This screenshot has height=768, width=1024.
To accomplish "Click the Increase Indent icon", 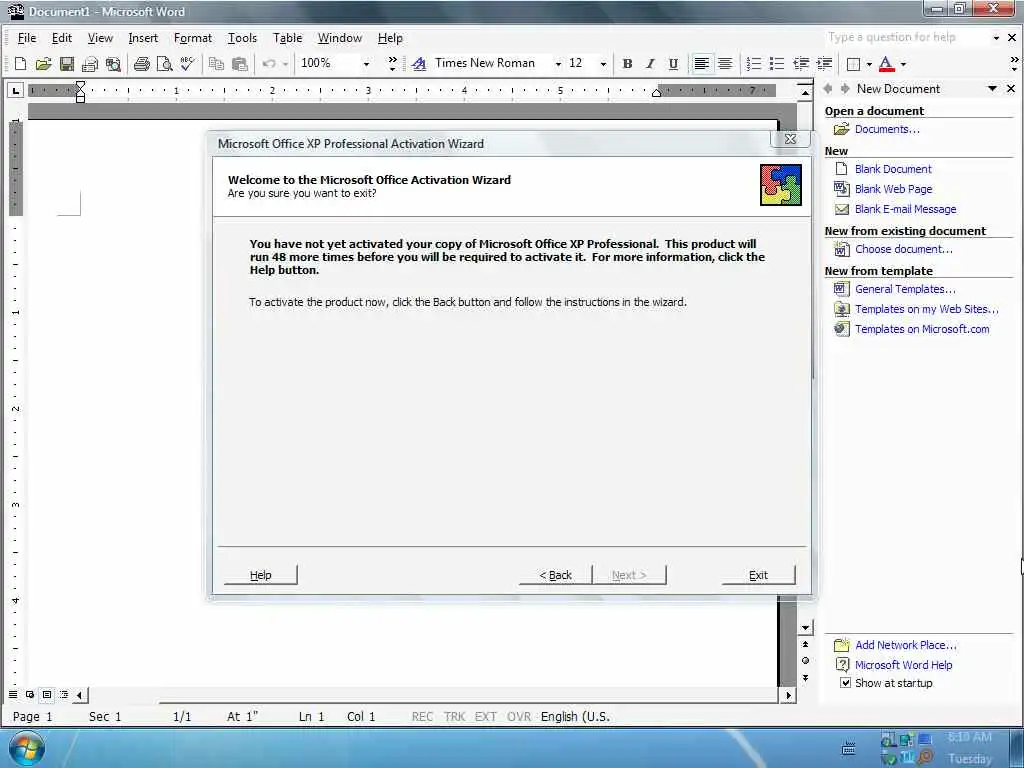I will (x=824, y=63).
